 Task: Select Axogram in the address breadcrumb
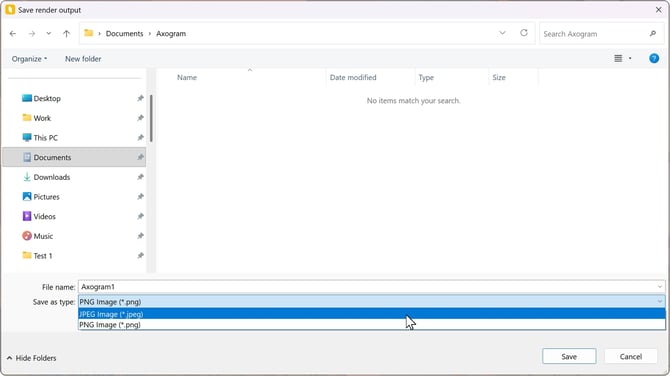171,33
